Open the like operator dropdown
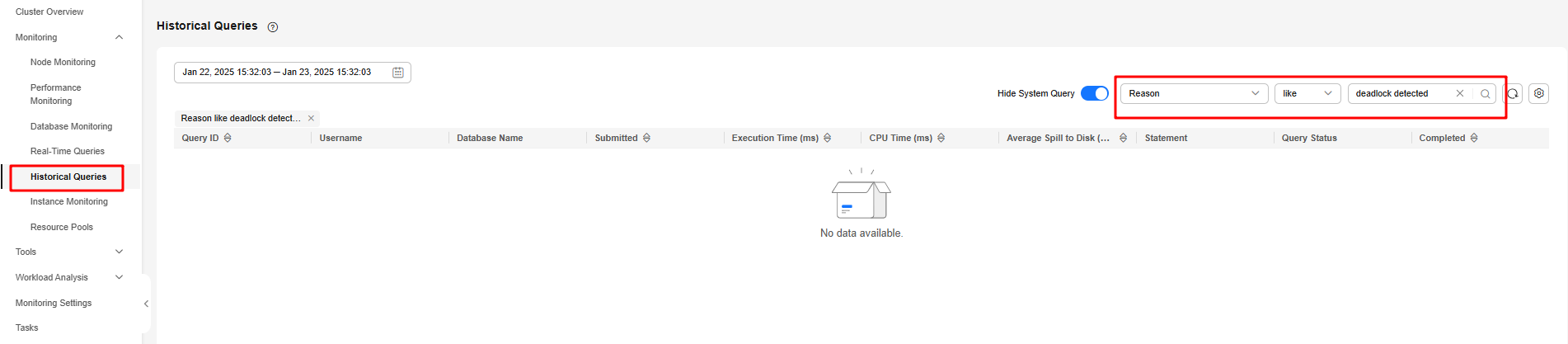The image size is (1568, 344). pos(1307,93)
